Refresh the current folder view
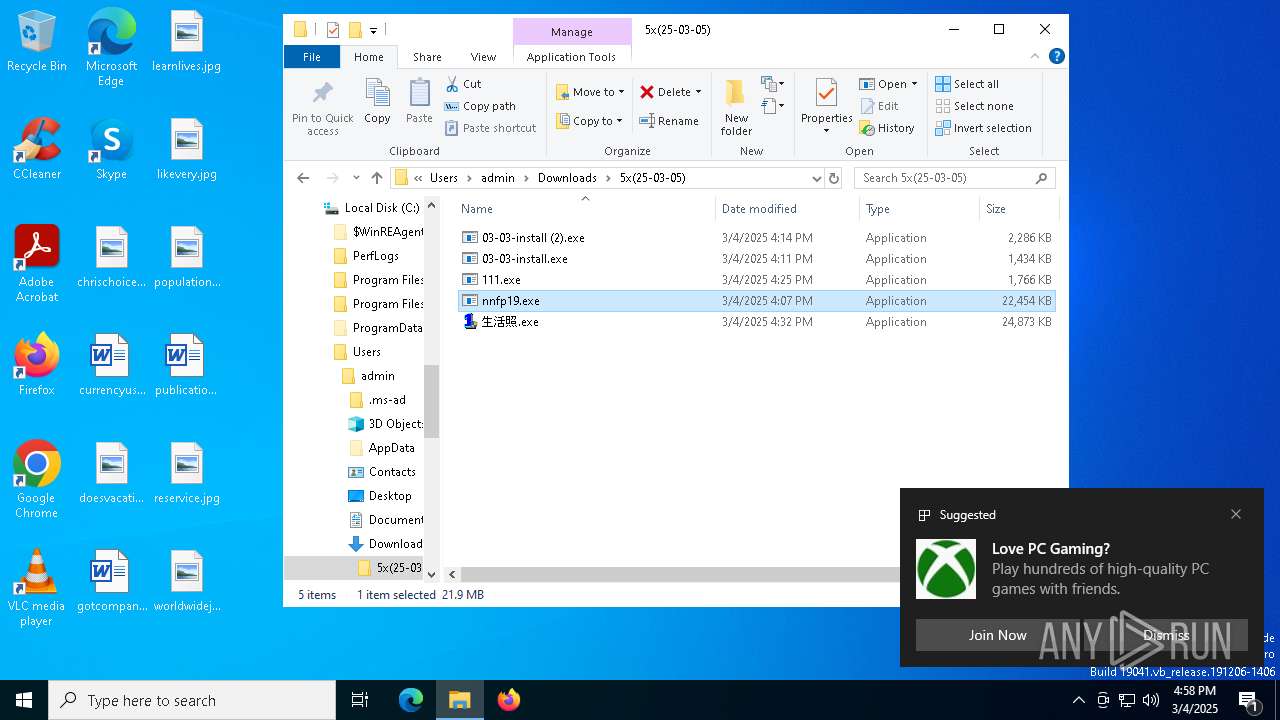 [x=834, y=178]
